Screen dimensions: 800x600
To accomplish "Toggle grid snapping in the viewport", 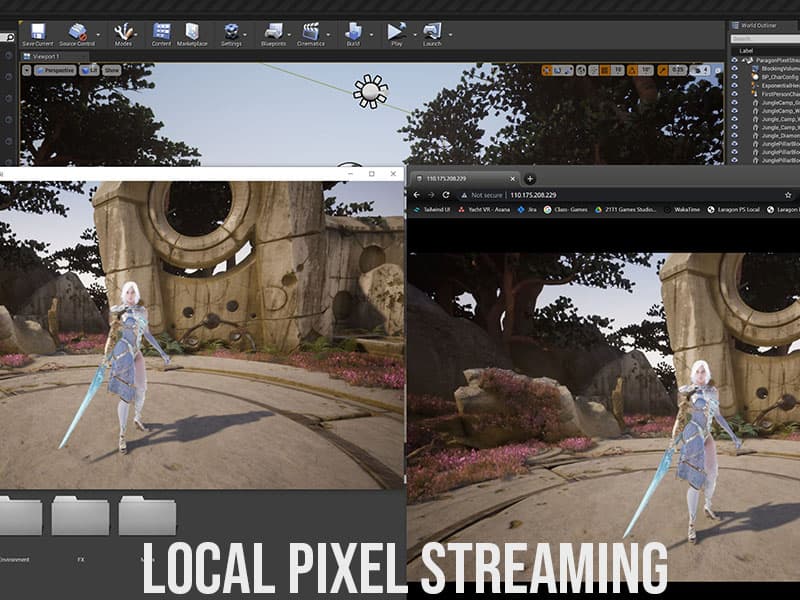I will pos(605,70).
